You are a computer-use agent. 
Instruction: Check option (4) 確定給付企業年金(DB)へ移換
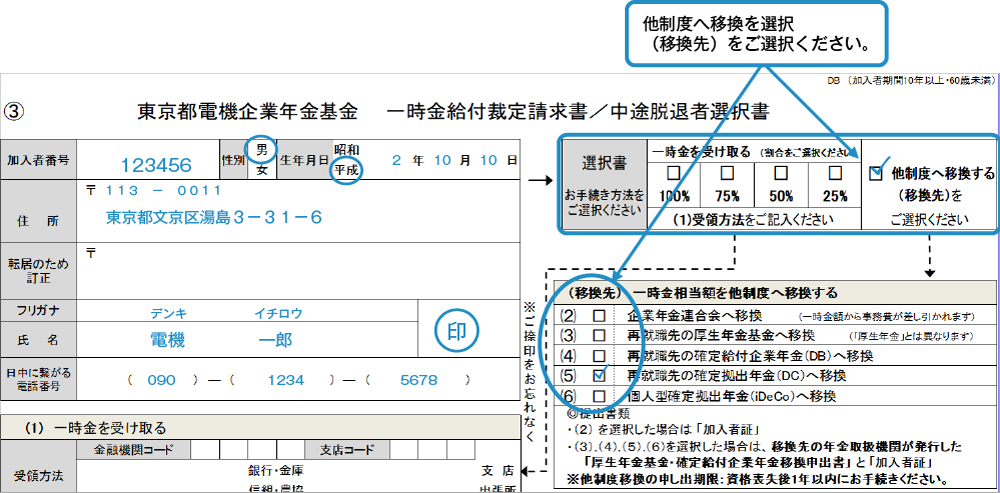tap(599, 355)
